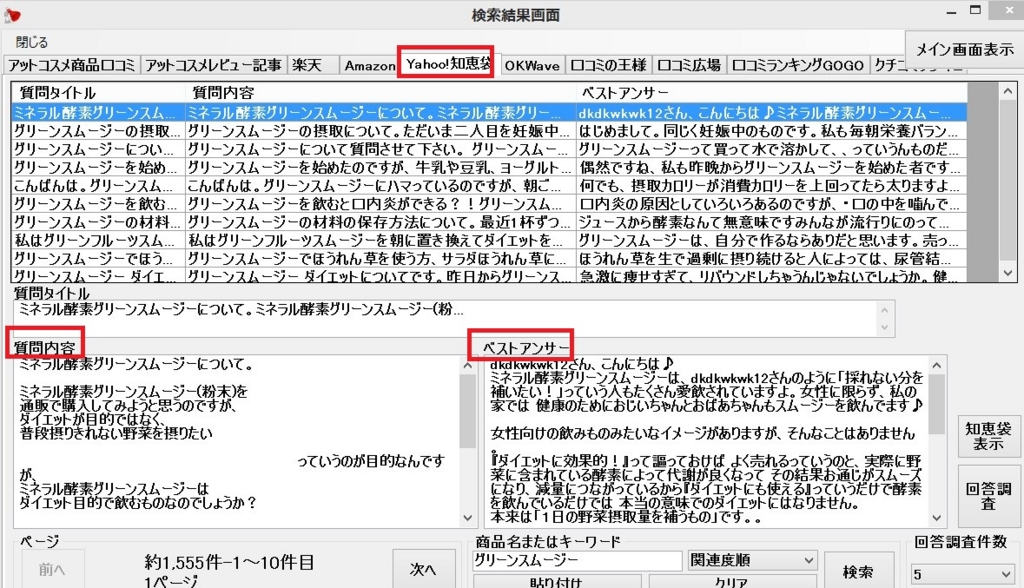1024x588 pixels.
Task: Click 質問タイトル text box down arrow
Action: [884, 327]
